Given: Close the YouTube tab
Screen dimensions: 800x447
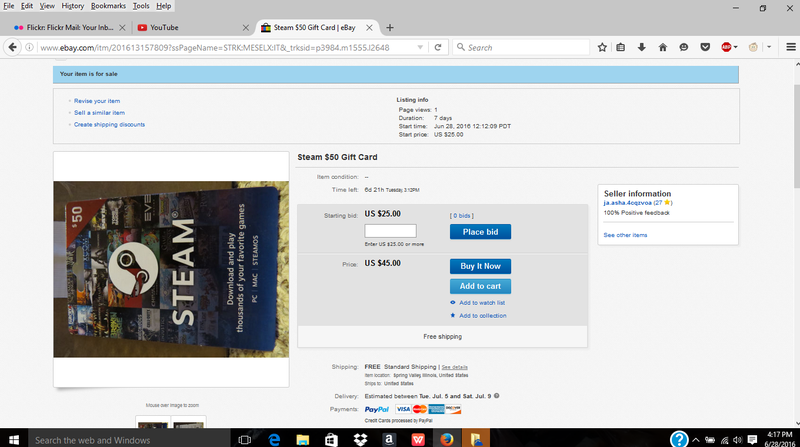Looking at the screenshot, I should [245, 28].
